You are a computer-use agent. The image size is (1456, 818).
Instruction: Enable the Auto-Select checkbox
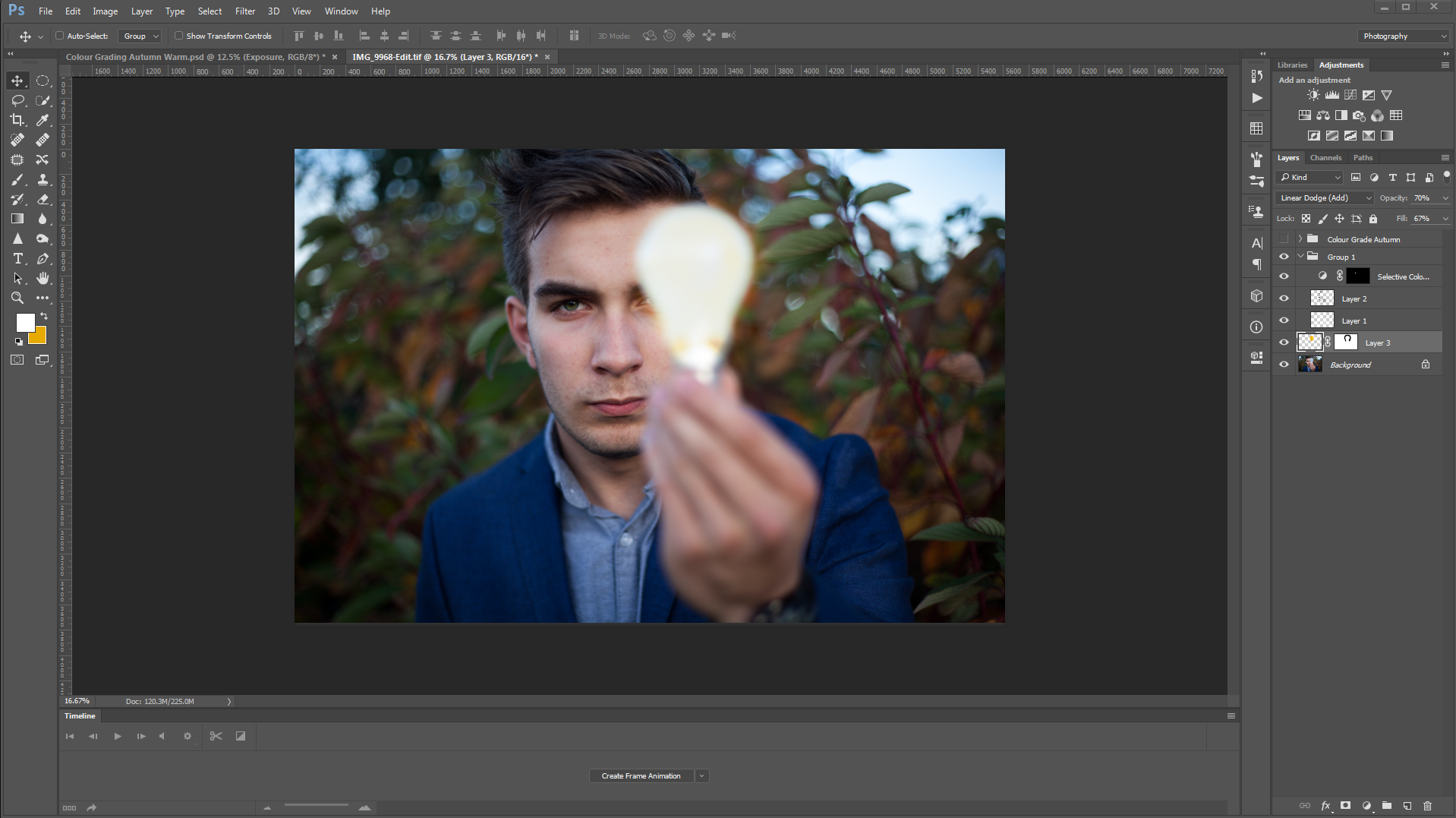click(x=59, y=36)
